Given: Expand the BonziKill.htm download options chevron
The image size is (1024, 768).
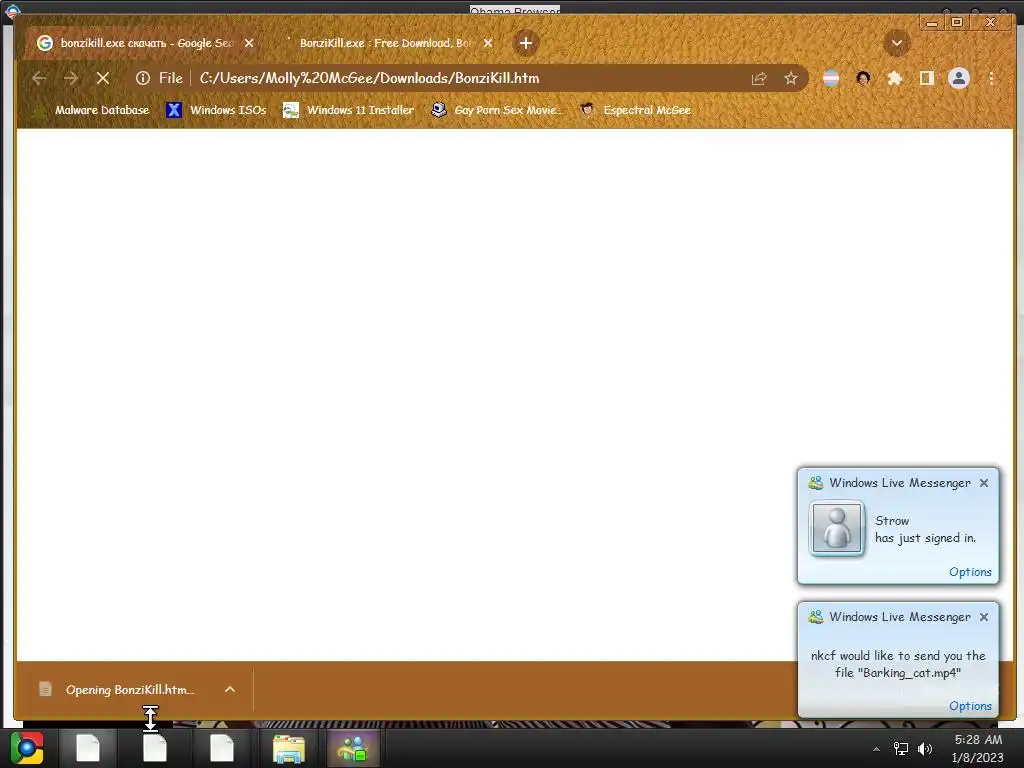Looking at the screenshot, I should [230, 690].
